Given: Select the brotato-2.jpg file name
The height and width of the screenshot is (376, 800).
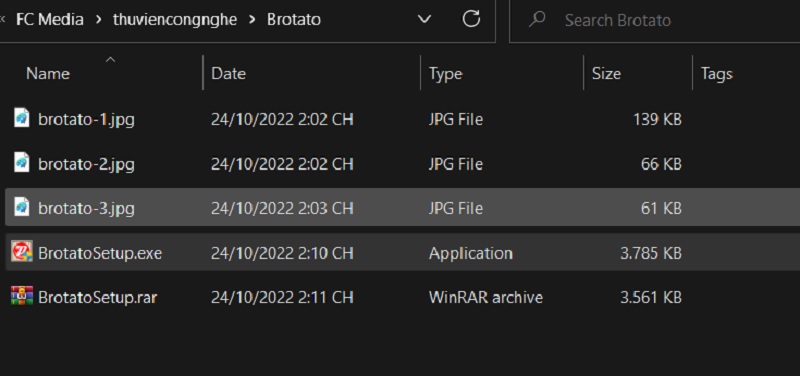Looking at the screenshot, I should click(x=86, y=163).
